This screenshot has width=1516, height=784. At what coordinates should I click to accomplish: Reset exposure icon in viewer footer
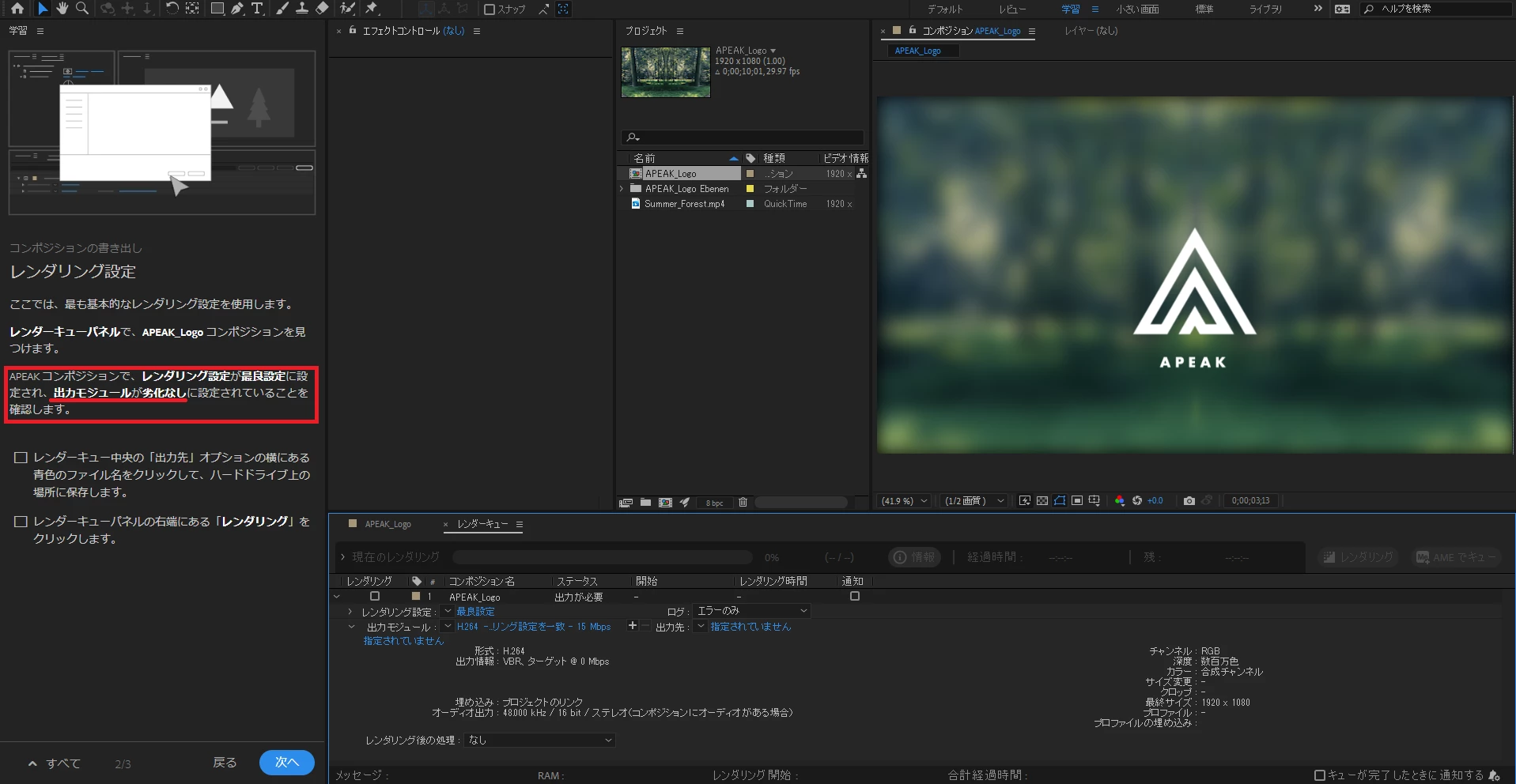point(1137,500)
